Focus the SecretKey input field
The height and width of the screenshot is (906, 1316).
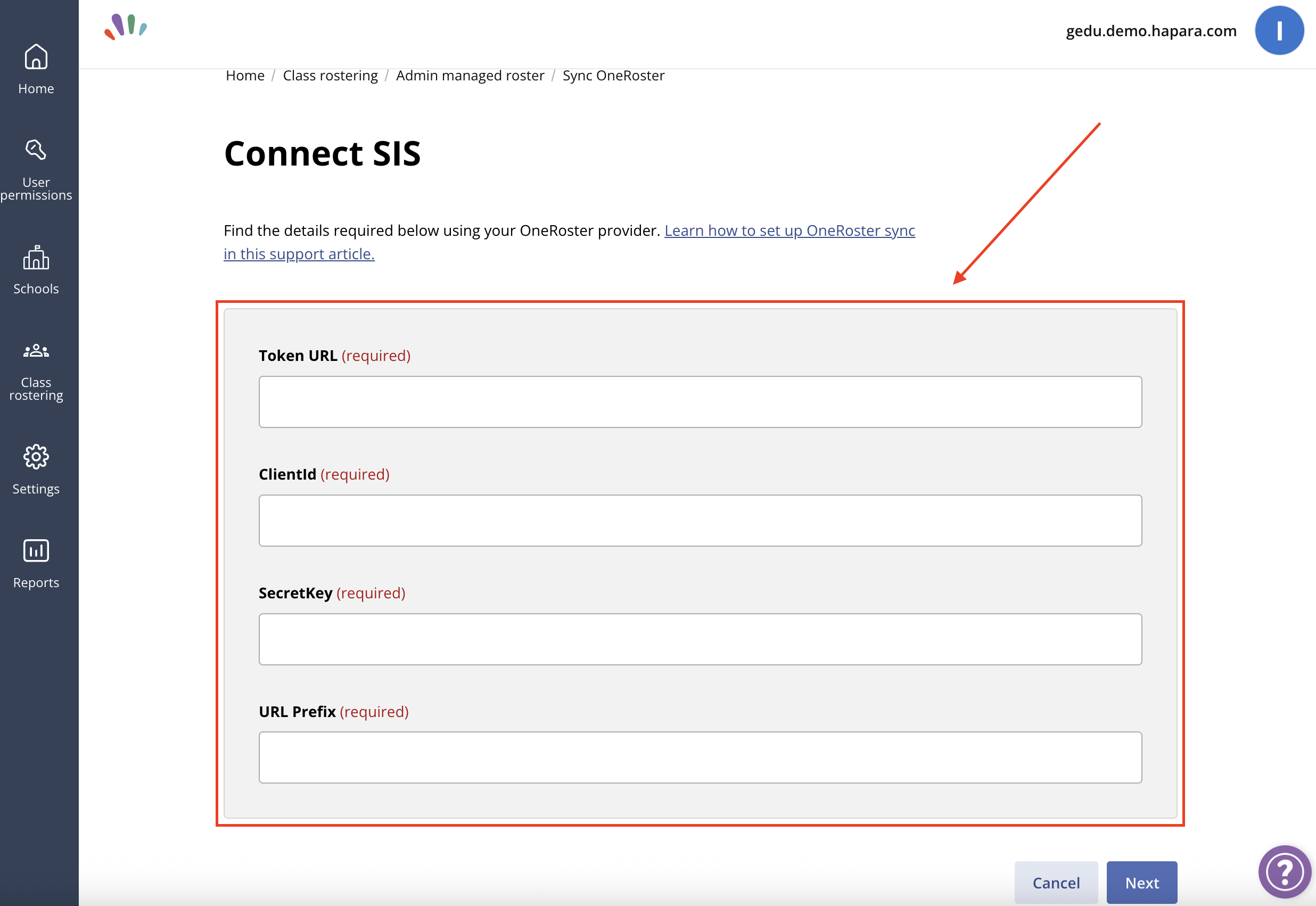700,639
